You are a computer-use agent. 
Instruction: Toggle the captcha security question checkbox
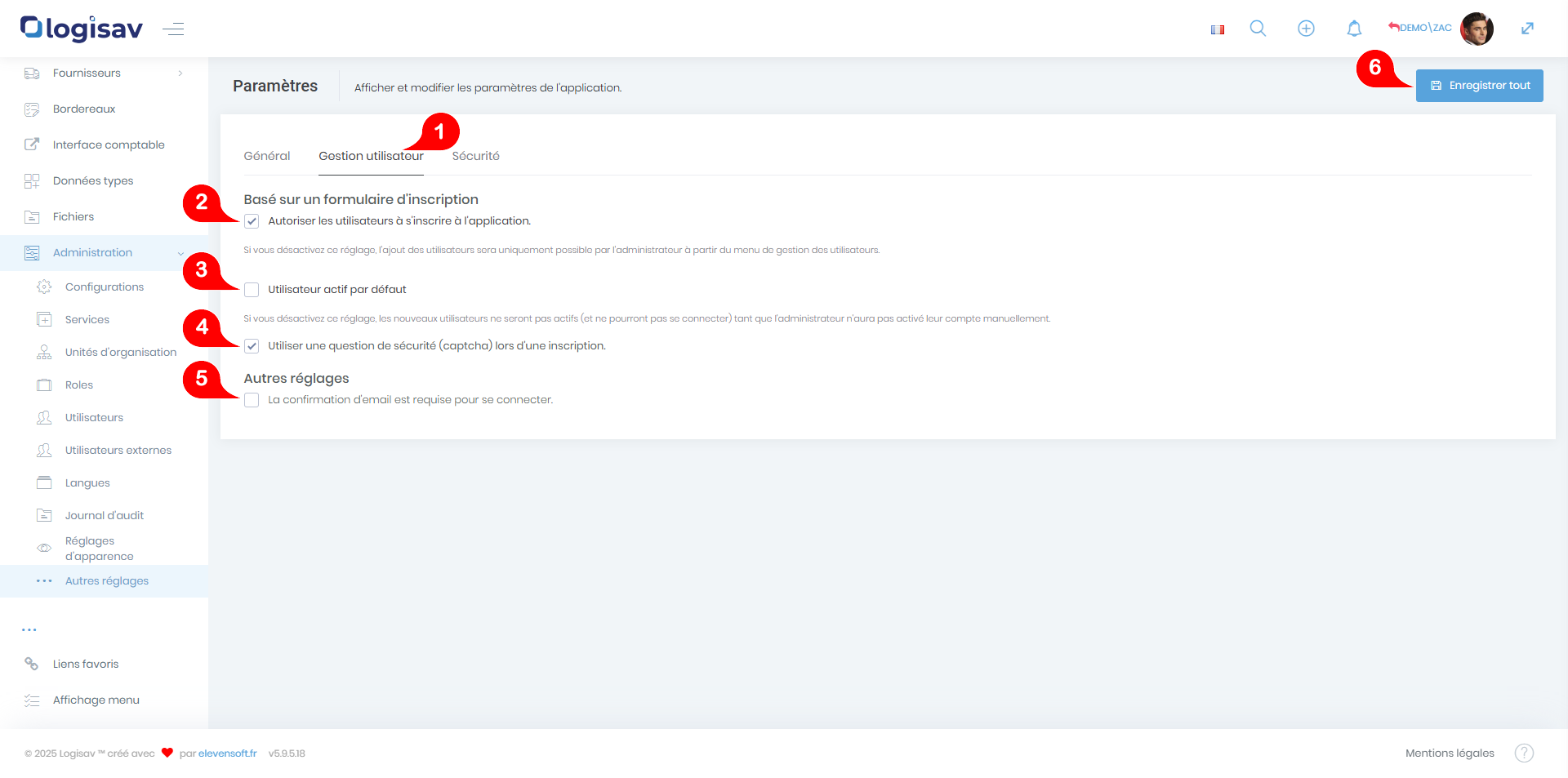pyautogui.click(x=252, y=346)
